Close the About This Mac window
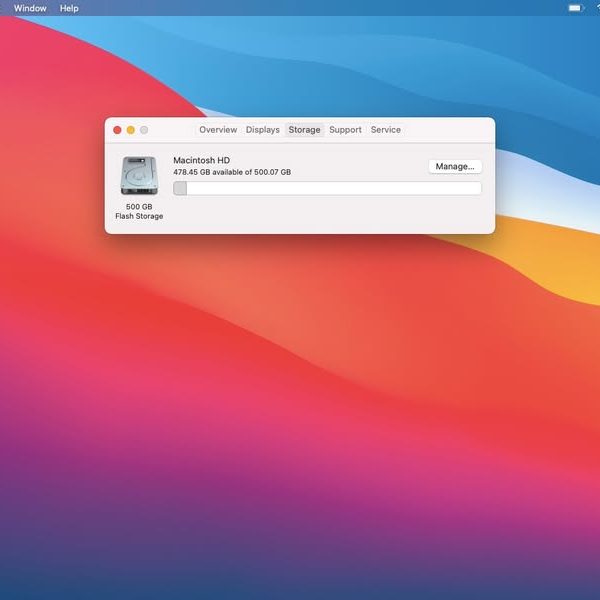Image resolution: width=600 pixels, height=600 pixels. pos(117,130)
